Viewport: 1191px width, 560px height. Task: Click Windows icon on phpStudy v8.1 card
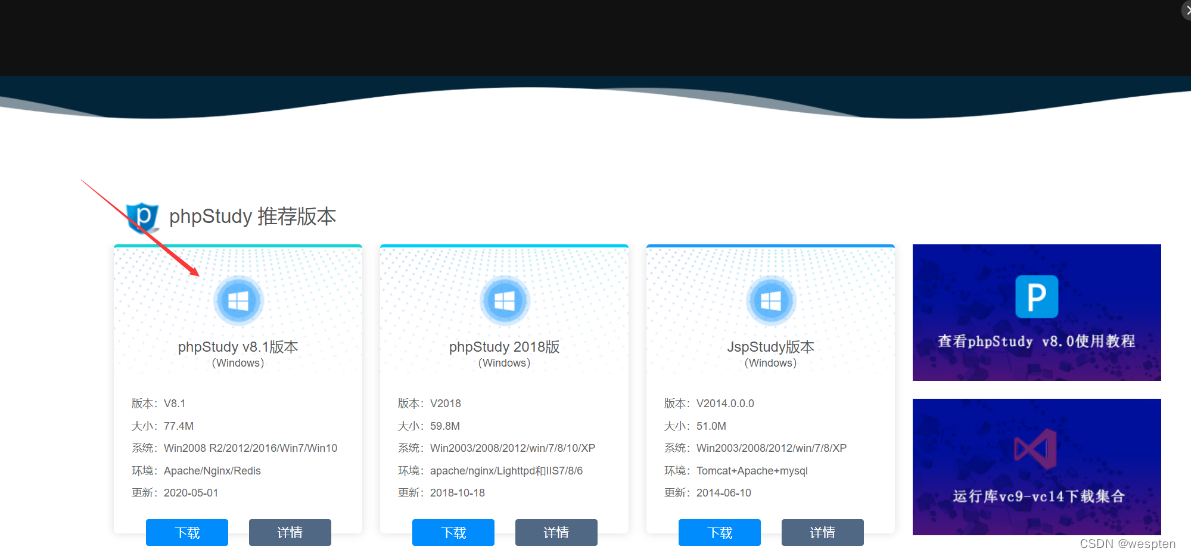[x=239, y=302]
